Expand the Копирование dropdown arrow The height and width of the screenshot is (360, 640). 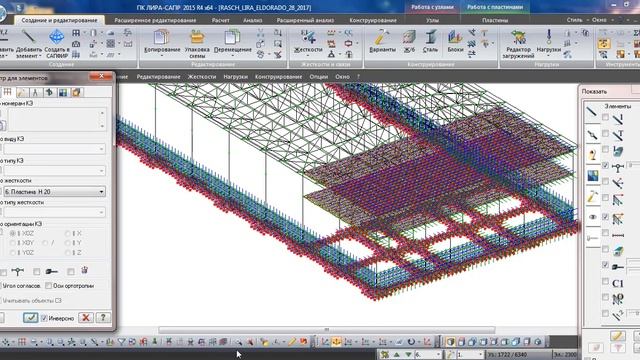coord(162,56)
